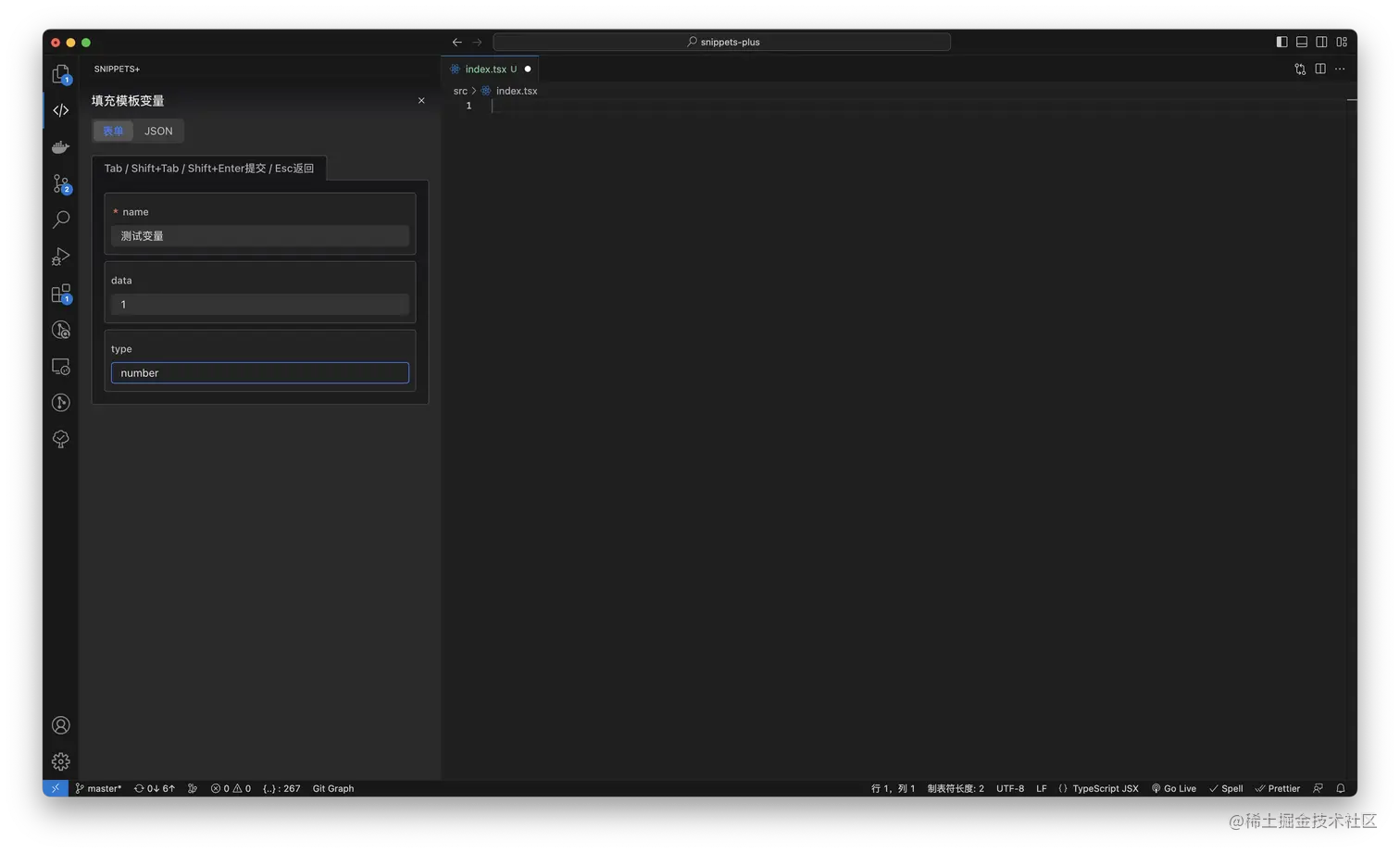This screenshot has width=1400, height=853.
Task: Open the Extensions view
Action: point(61,294)
